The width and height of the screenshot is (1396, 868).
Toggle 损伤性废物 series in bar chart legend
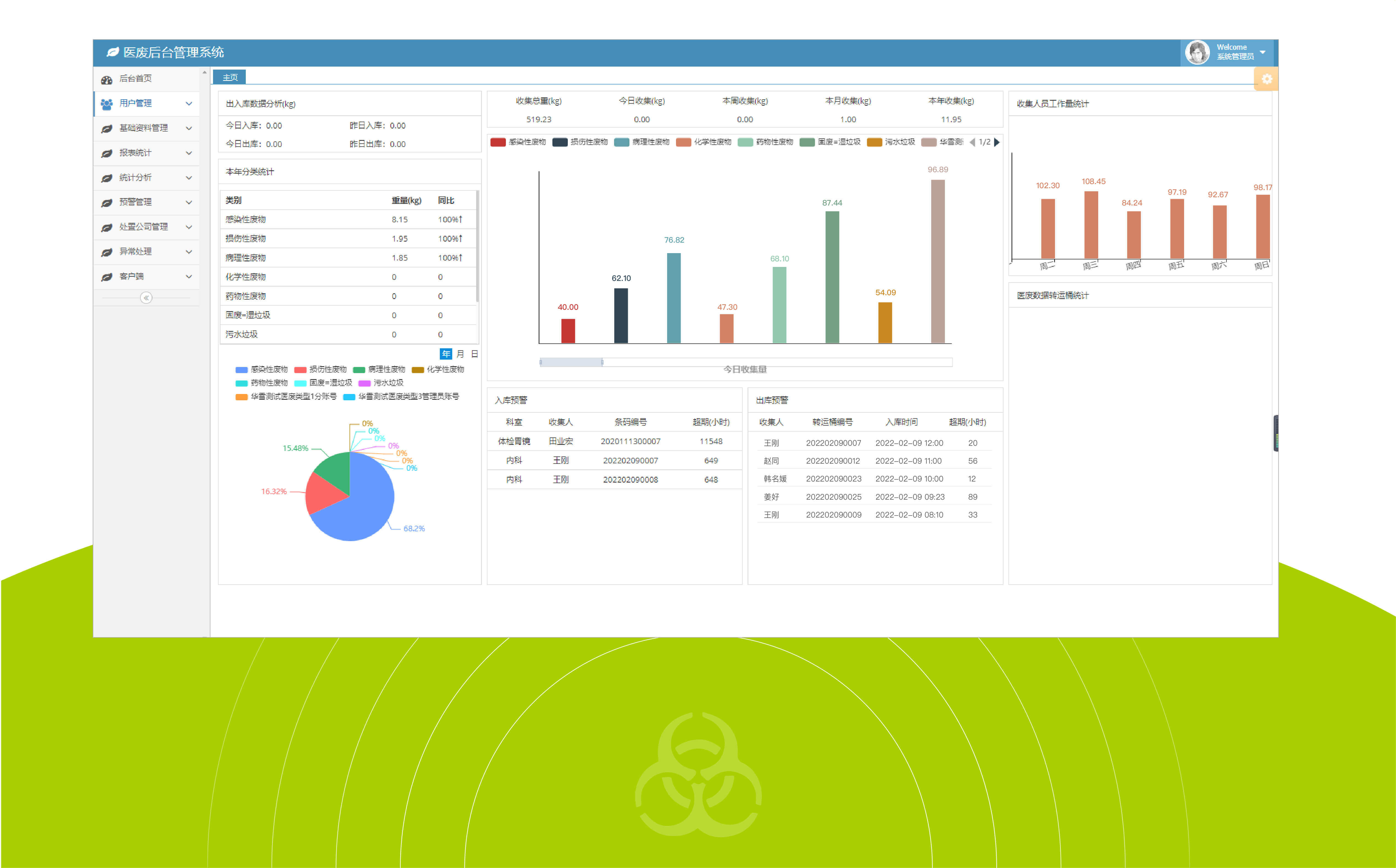point(580,142)
